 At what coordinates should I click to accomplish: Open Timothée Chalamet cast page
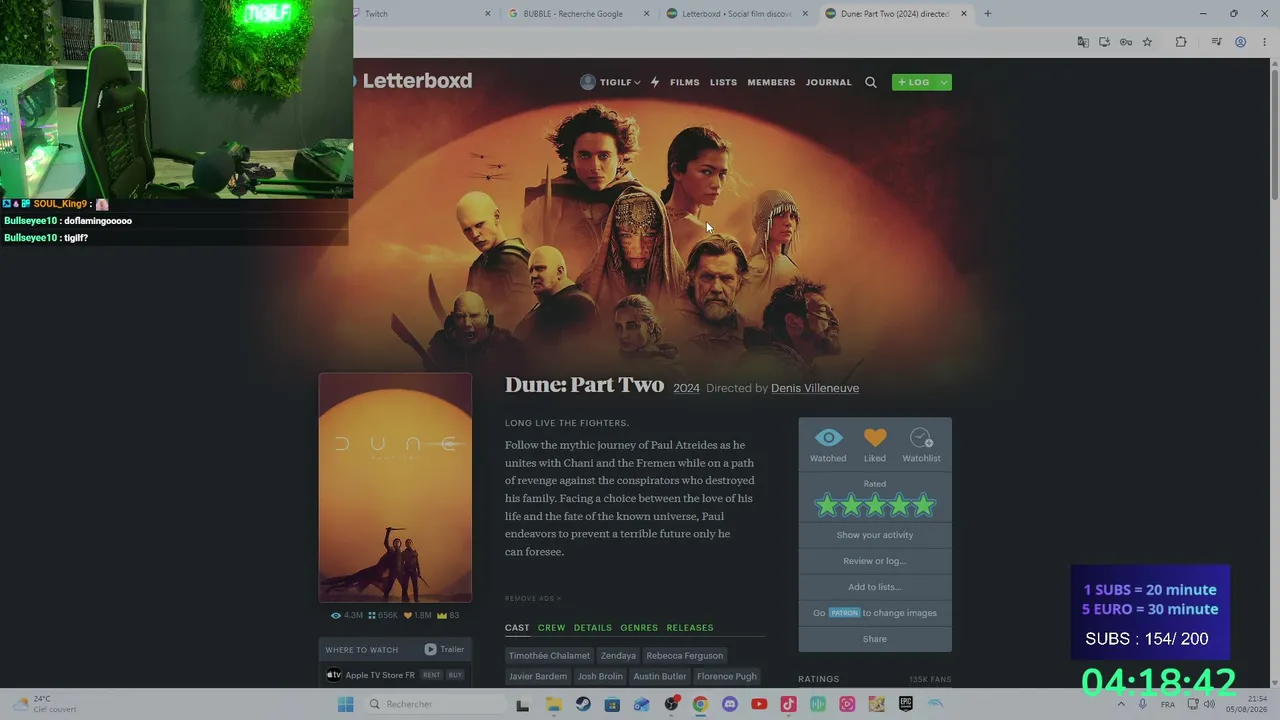point(549,656)
